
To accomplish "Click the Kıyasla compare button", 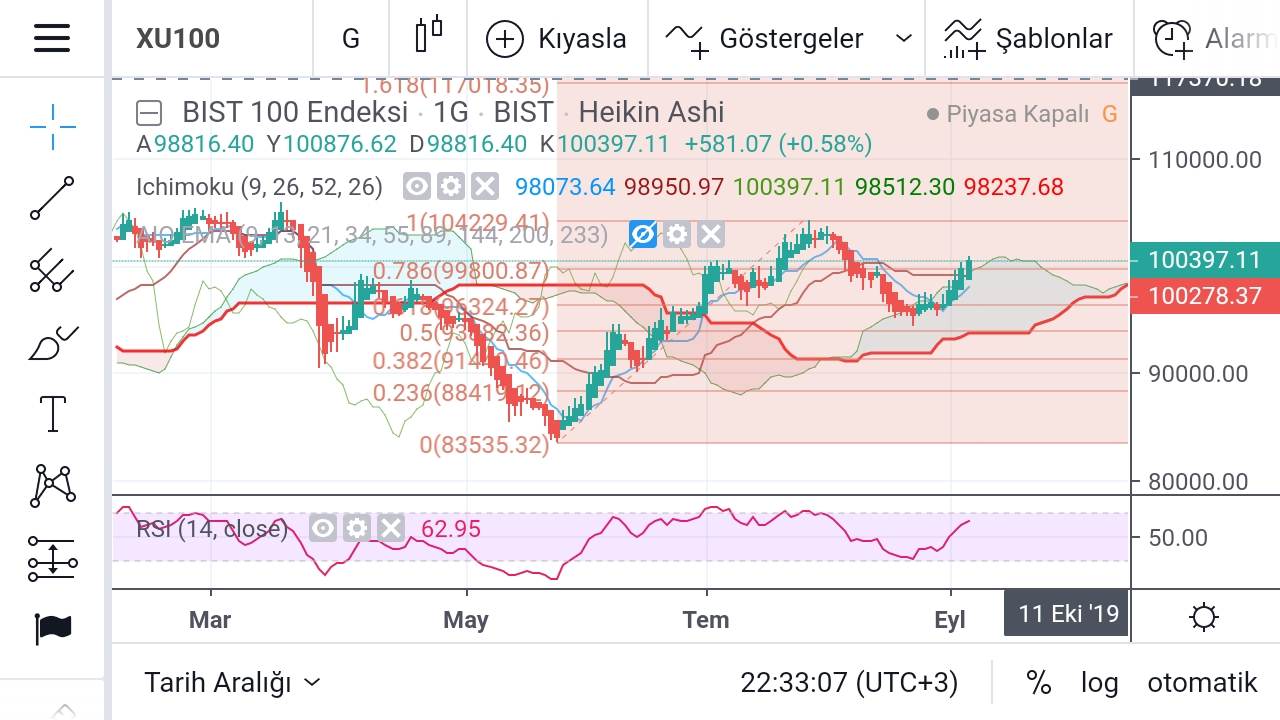I will pos(556,39).
